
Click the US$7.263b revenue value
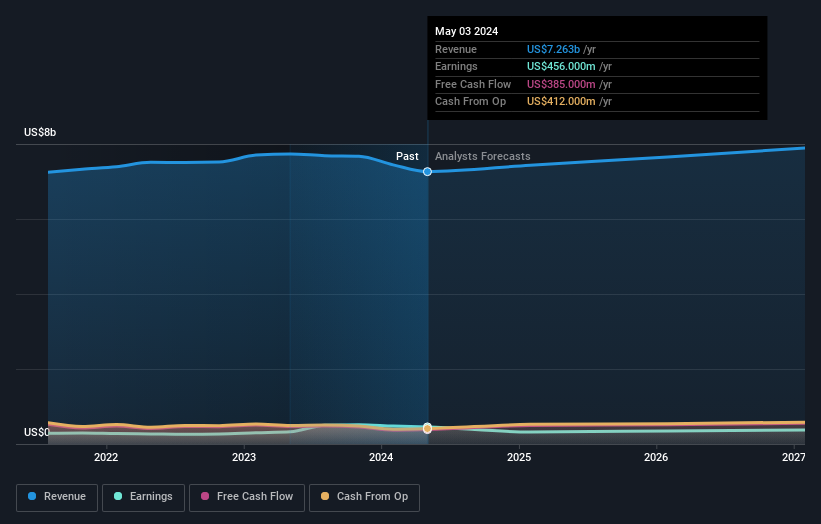pos(553,49)
